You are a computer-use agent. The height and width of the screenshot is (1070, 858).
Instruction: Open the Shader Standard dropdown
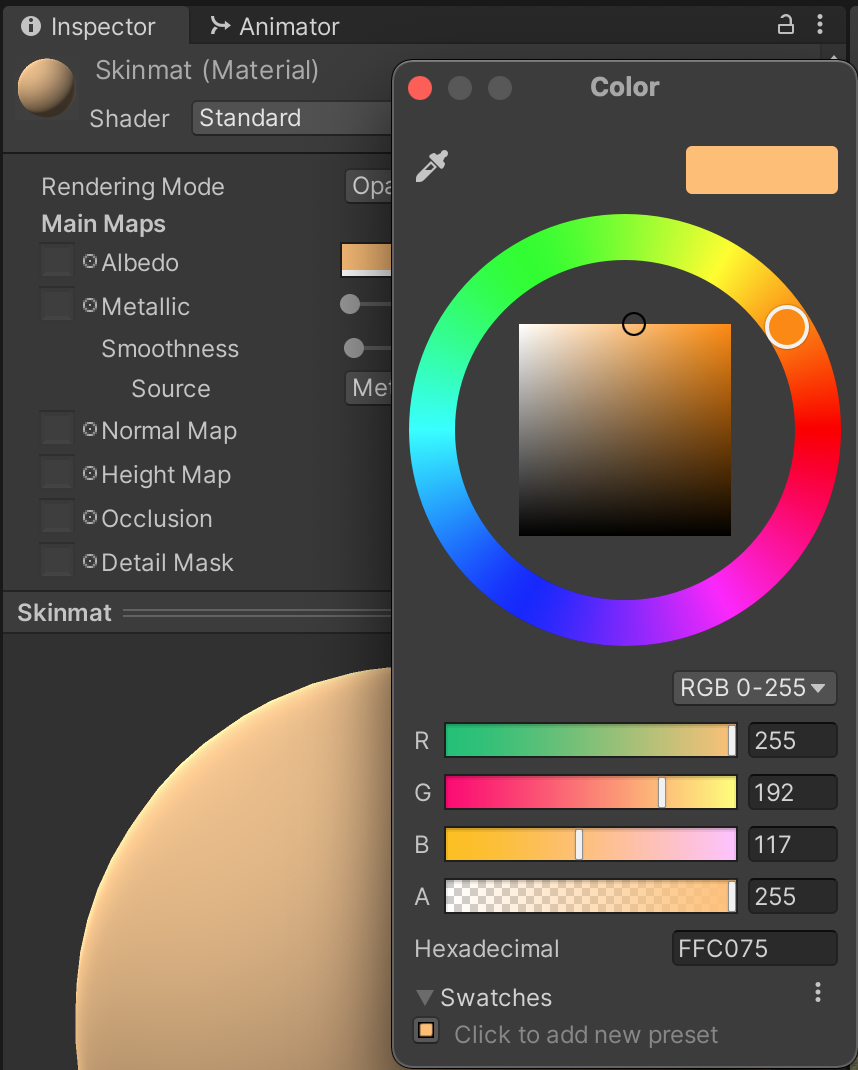point(292,118)
